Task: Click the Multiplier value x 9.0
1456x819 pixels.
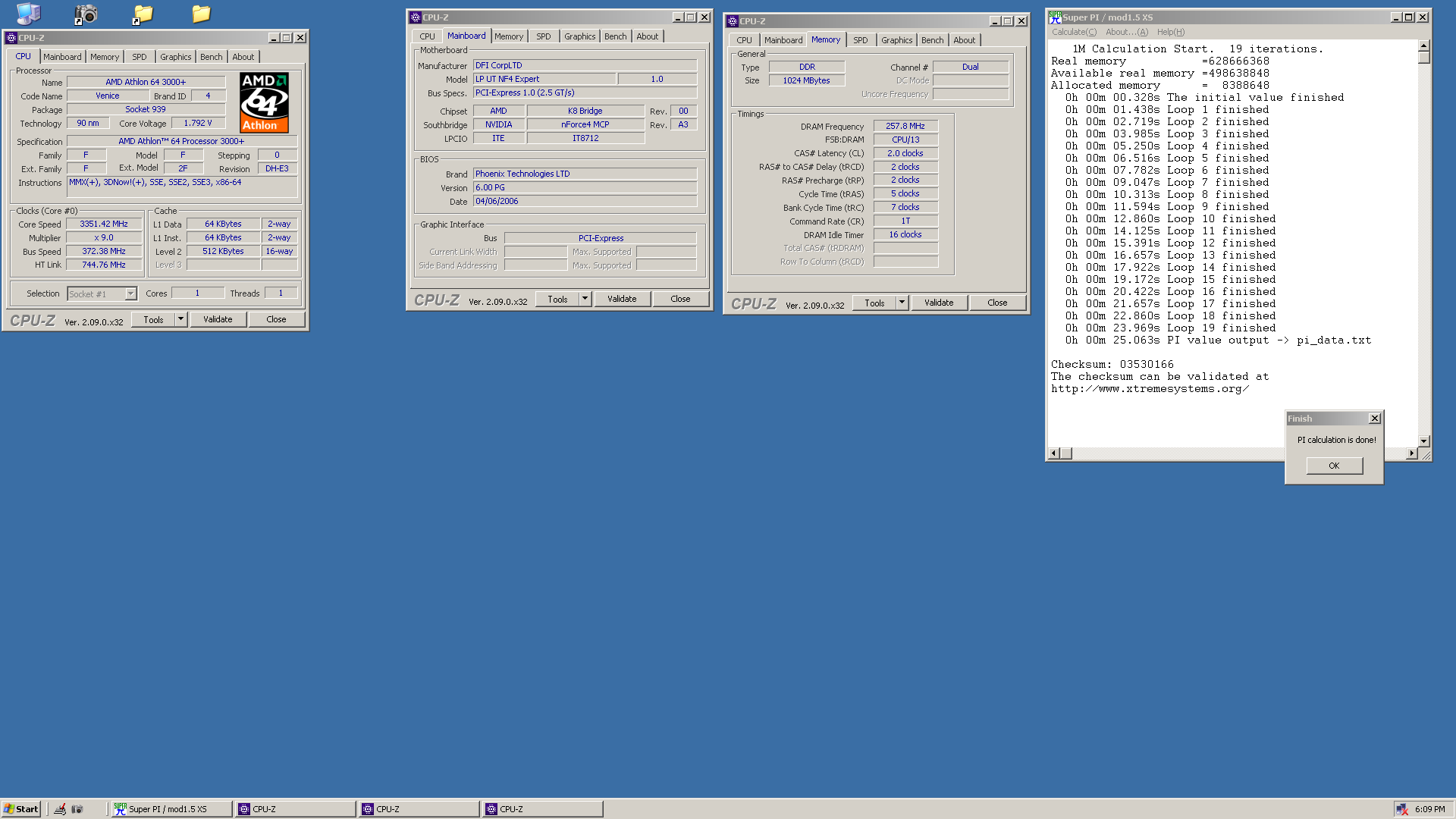Action: coord(104,237)
